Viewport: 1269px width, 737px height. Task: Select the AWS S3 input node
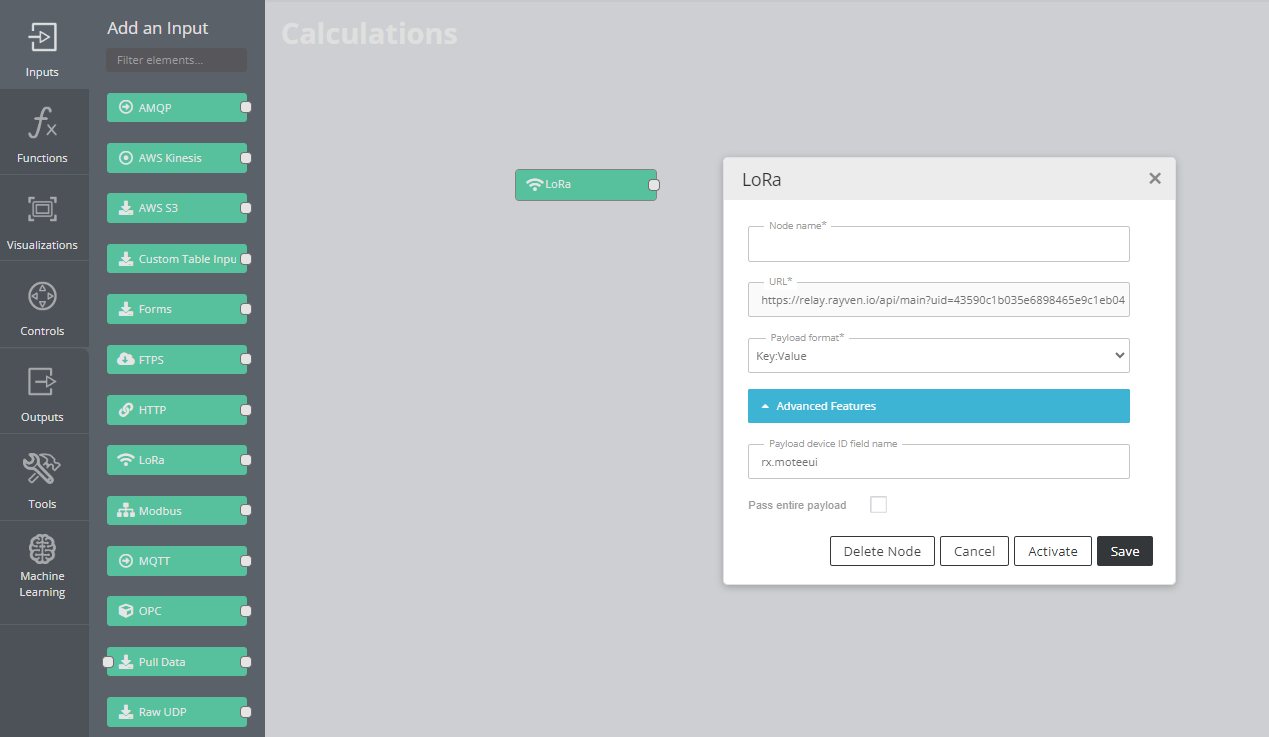[177, 208]
